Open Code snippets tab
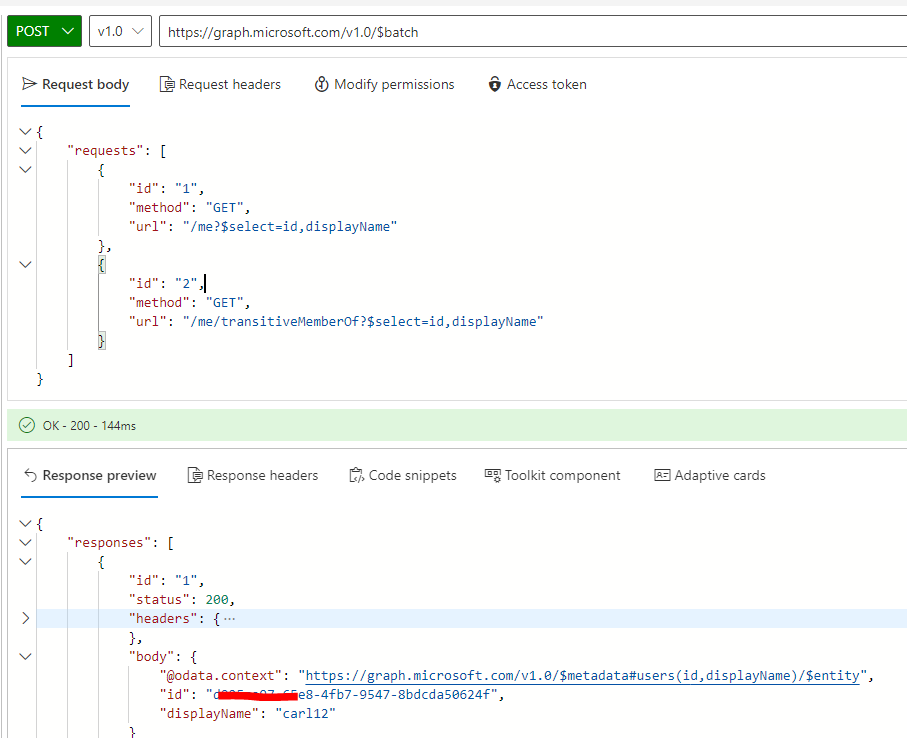The width and height of the screenshot is (907, 738). [403, 475]
